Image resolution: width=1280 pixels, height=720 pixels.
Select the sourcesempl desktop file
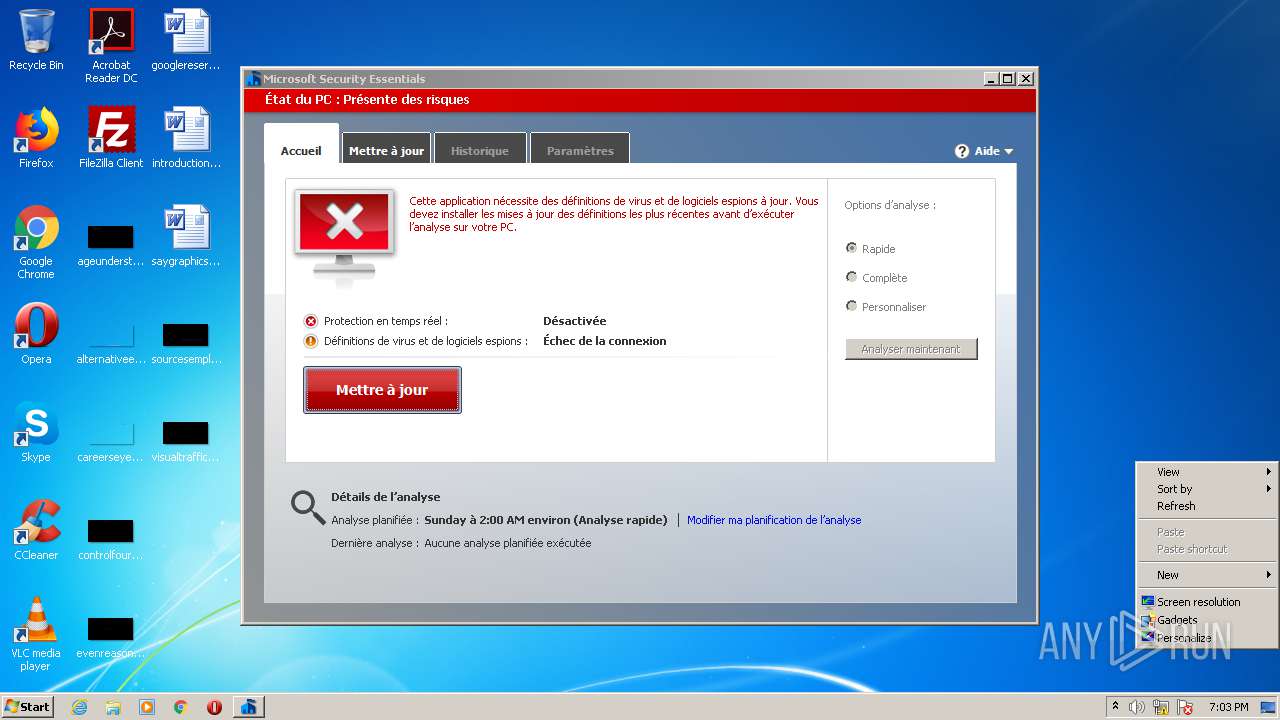(x=186, y=343)
